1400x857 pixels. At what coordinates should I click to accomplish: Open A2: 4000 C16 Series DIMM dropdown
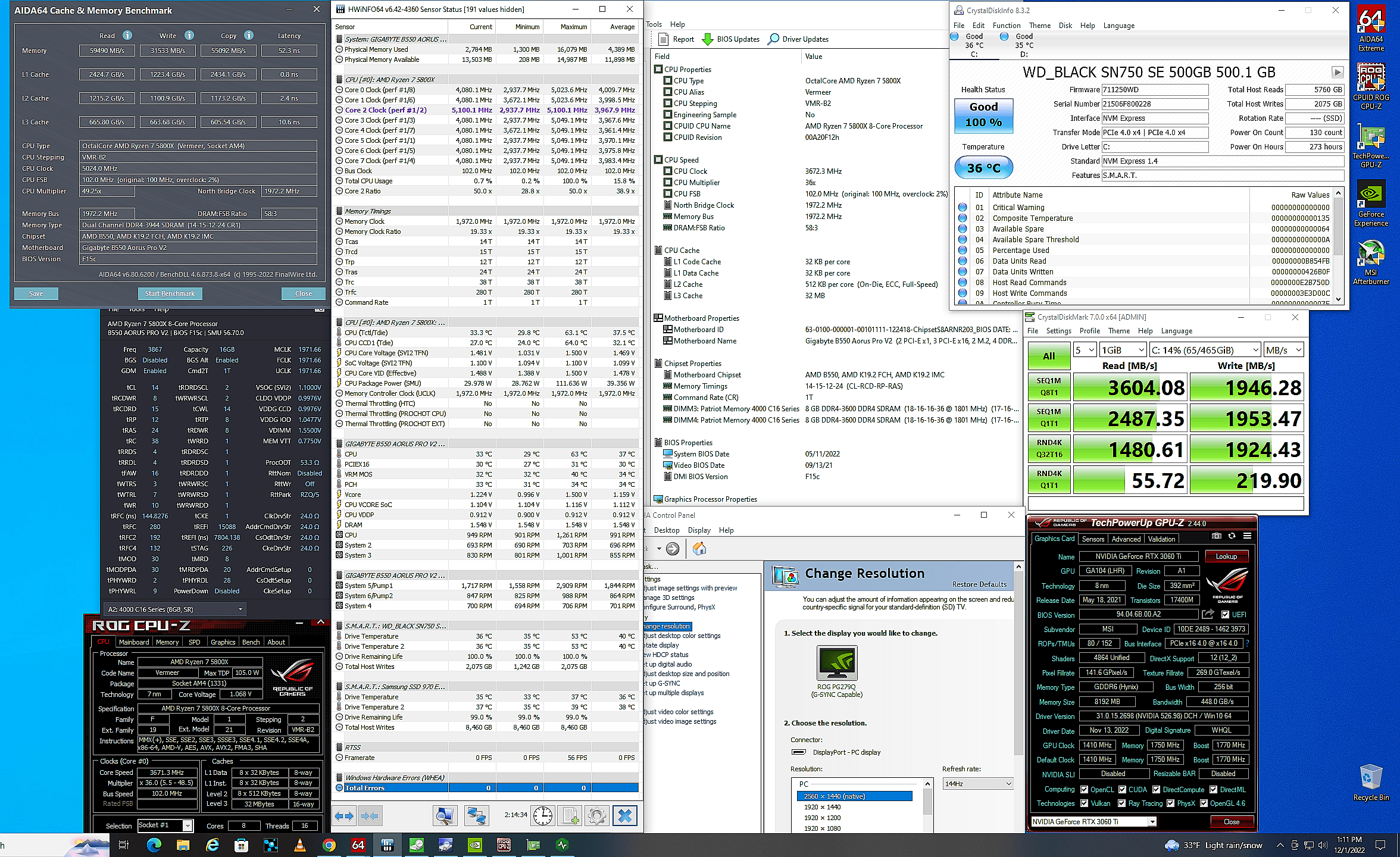[x=174, y=609]
